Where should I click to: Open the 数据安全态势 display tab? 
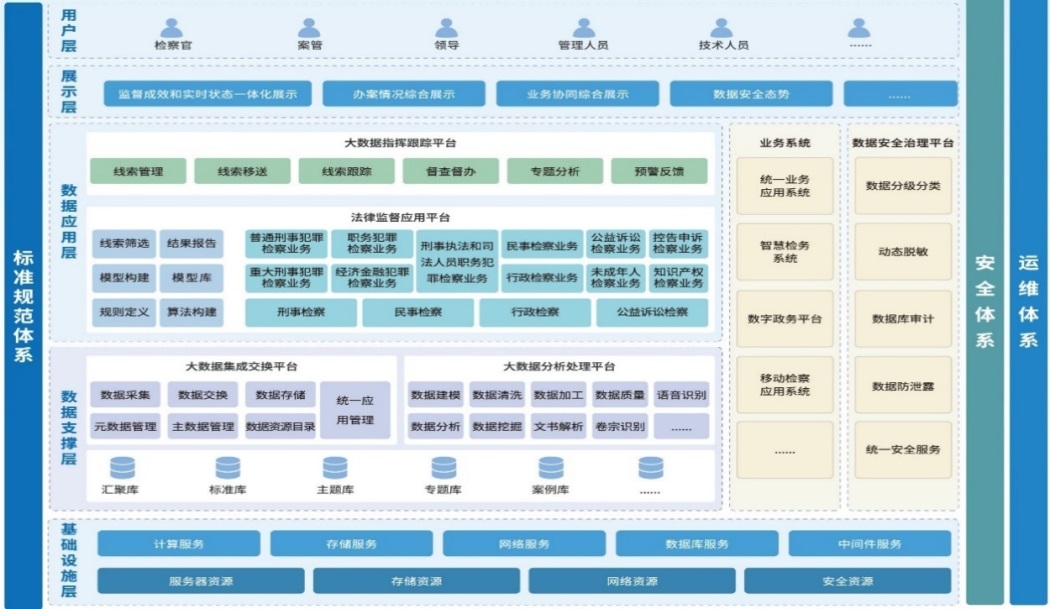click(750, 94)
